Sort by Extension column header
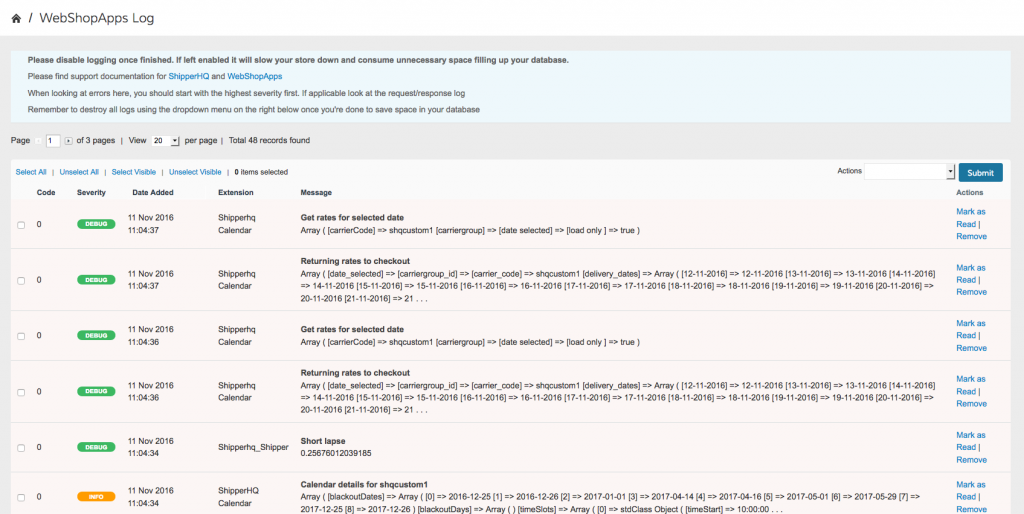Screen dimensions: 1024x514 236,192
